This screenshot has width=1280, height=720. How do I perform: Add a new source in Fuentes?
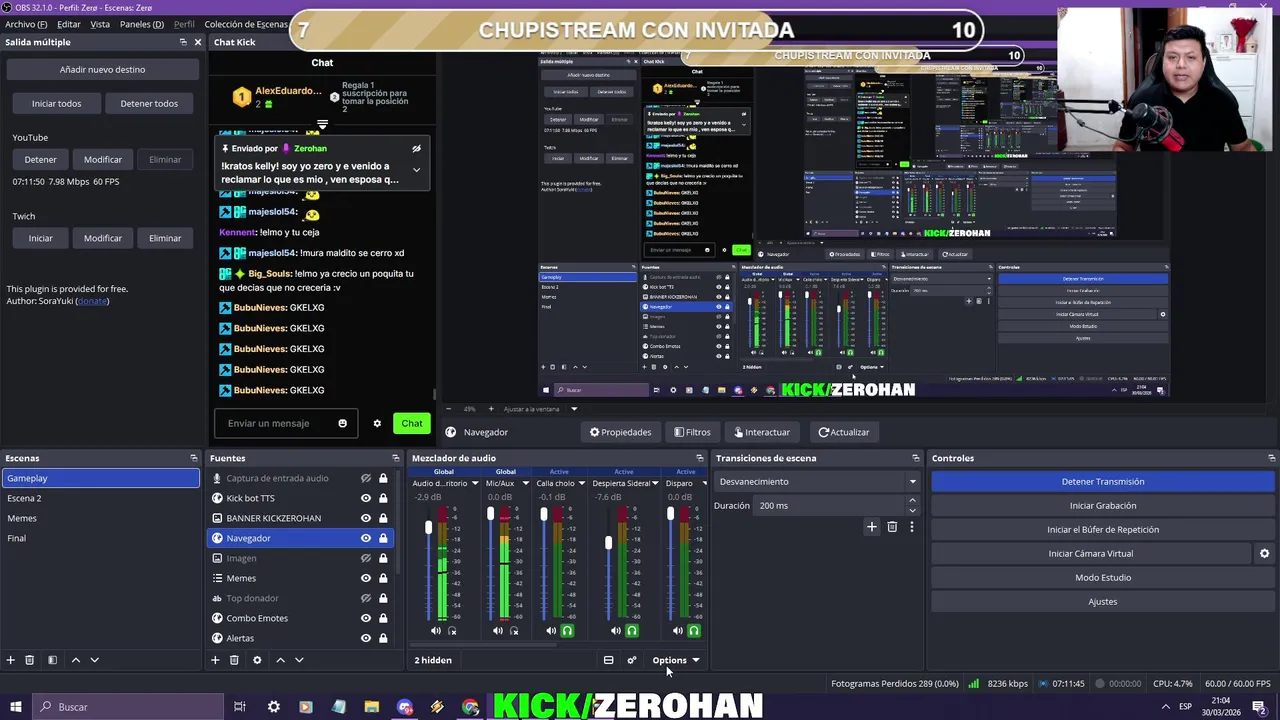(215, 660)
